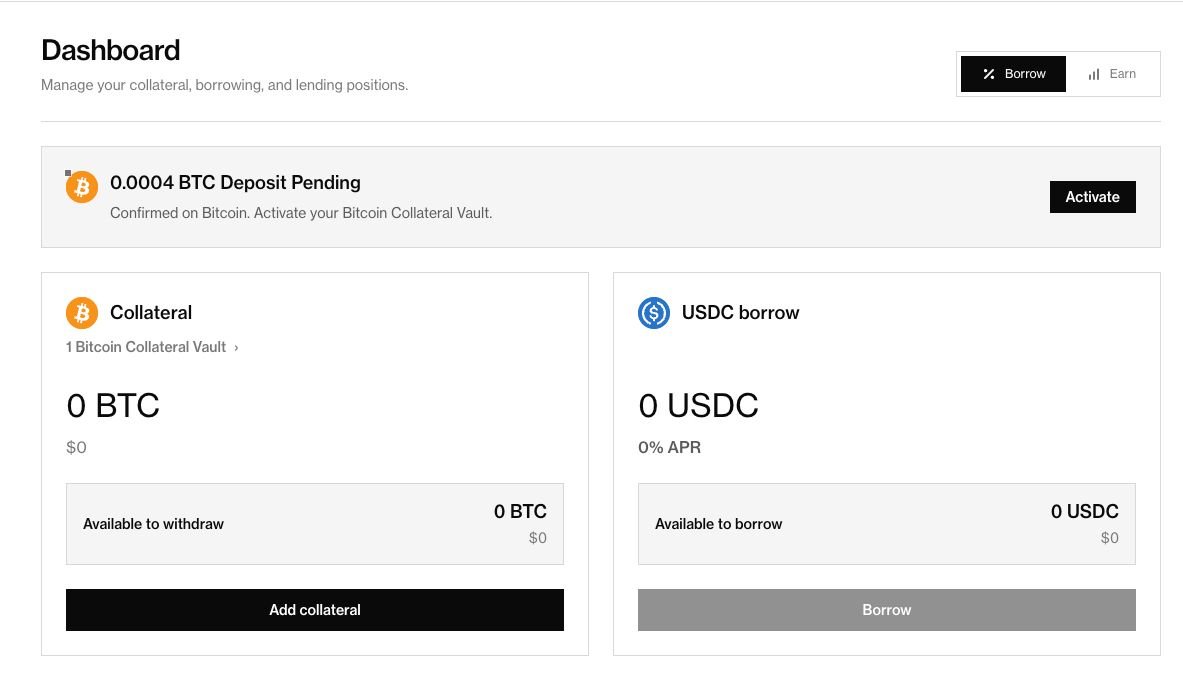Click the '$0' under available to withdraw
This screenshot has height=682, width=1183.
pos(537,538)
